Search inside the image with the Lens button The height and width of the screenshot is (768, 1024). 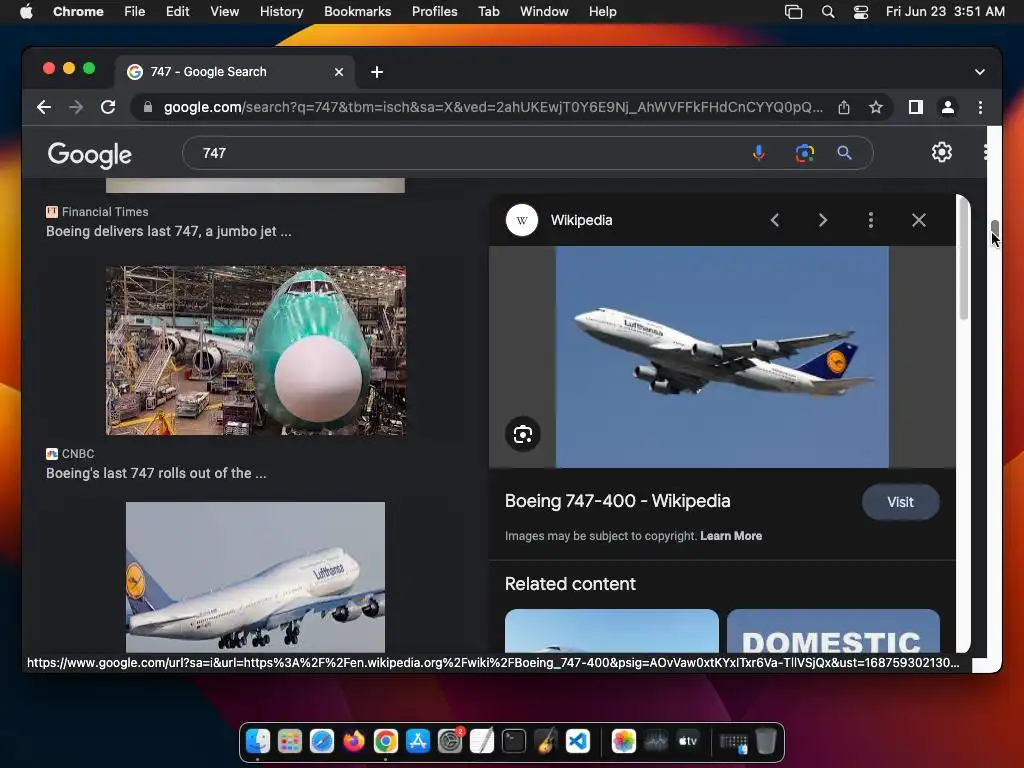pyautogui.click(x=522, y=434)
